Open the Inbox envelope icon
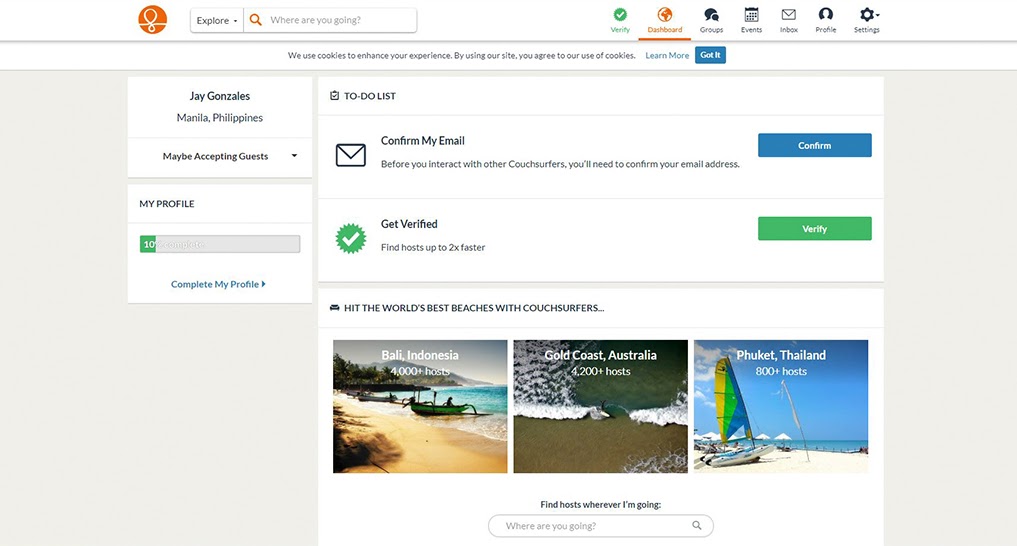The image size is (1017, 546). 789,14
